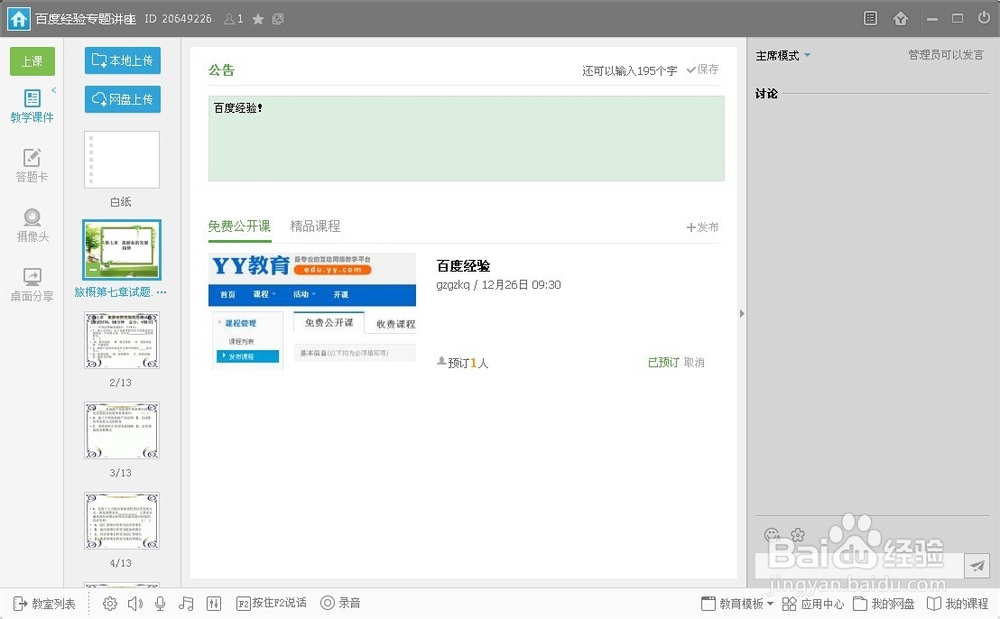Open 主席模式 mode dropdown
Viewport: 1000px width, 619px height.
pyautogui.click(x=783, y=55)
